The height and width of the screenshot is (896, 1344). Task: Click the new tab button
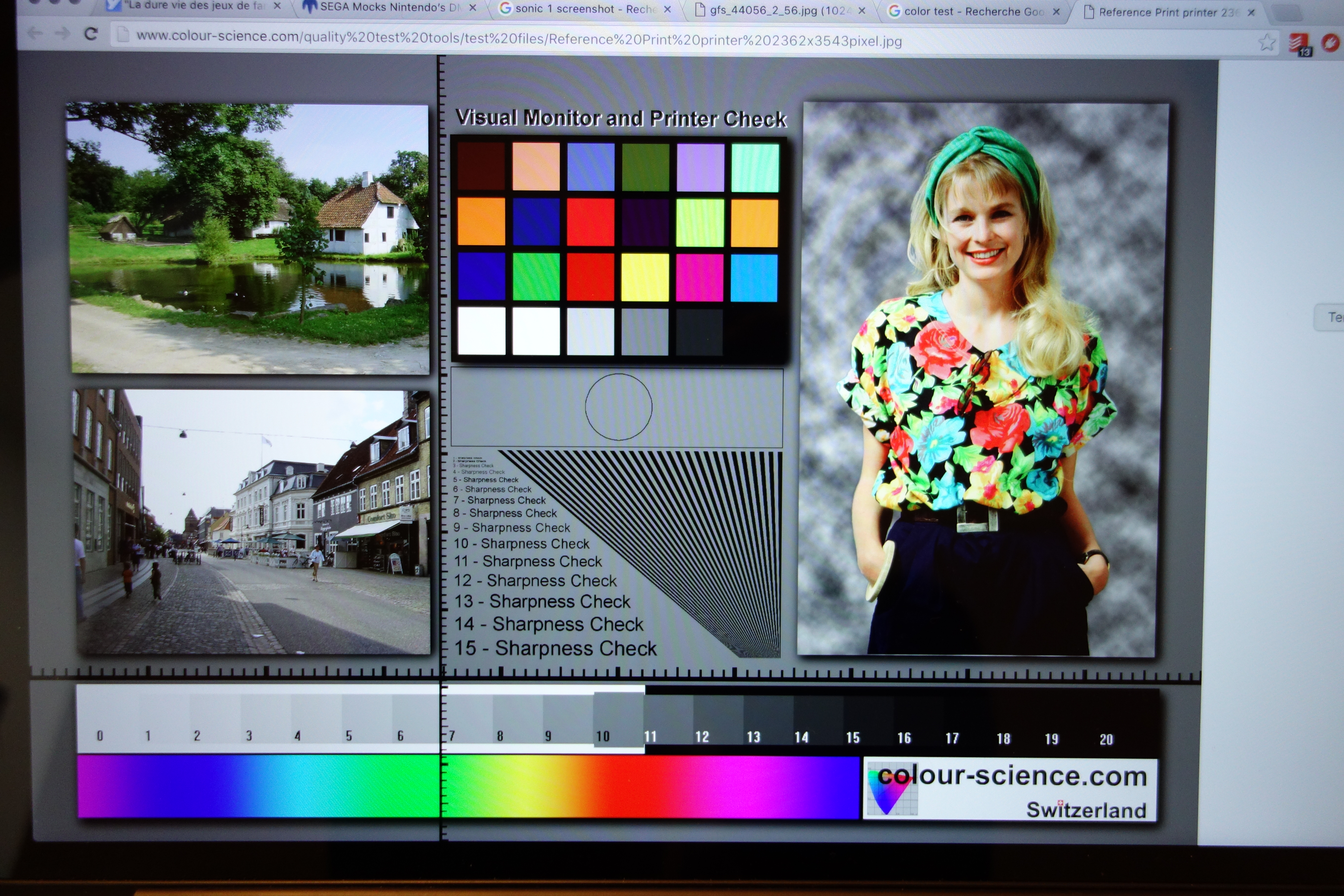click(1288, 13)
